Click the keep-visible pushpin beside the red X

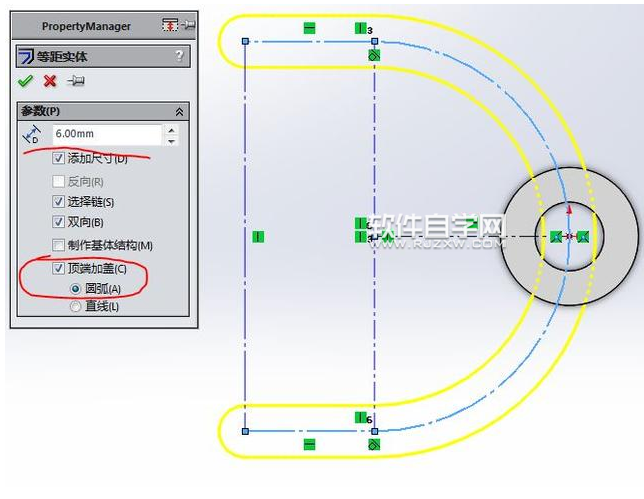click(75, 81)
